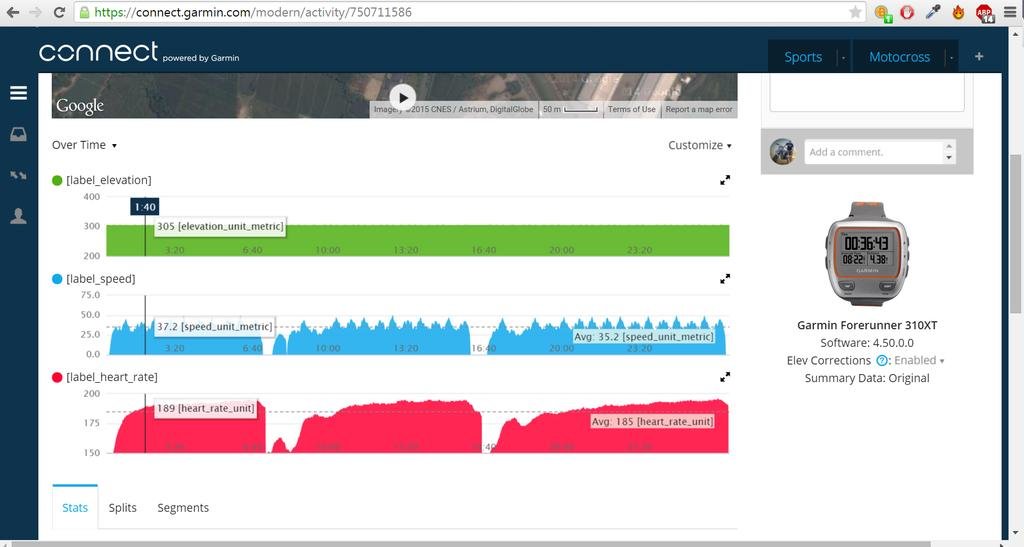Switch to the Splits tab
The height and width of the screenshot is (547, 1024).
coord(122,508)
